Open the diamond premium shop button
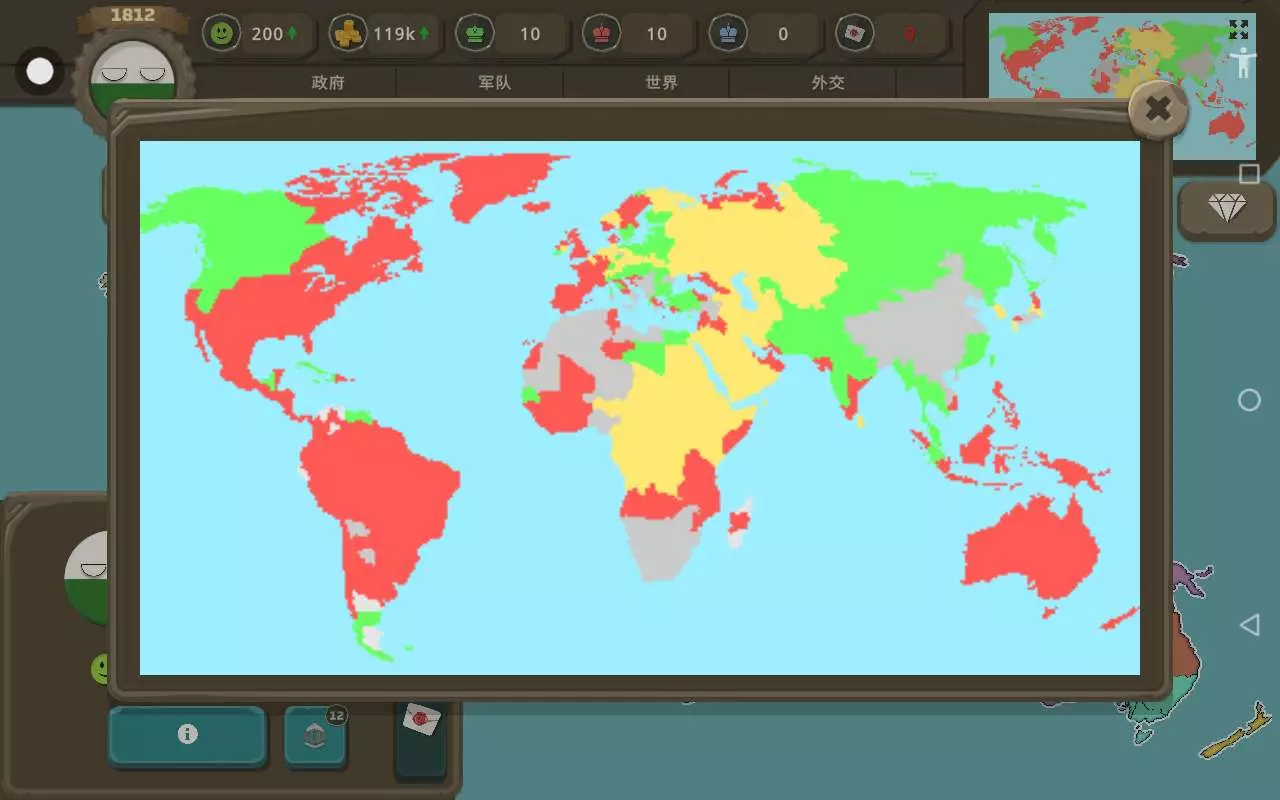 (x=1226, y=208)
